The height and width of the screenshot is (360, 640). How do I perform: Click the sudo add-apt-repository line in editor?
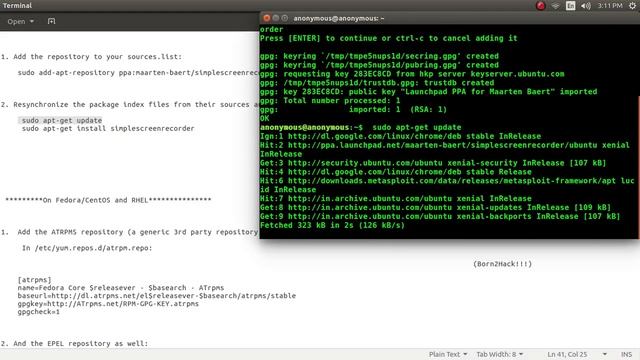[x=138, y=73]
